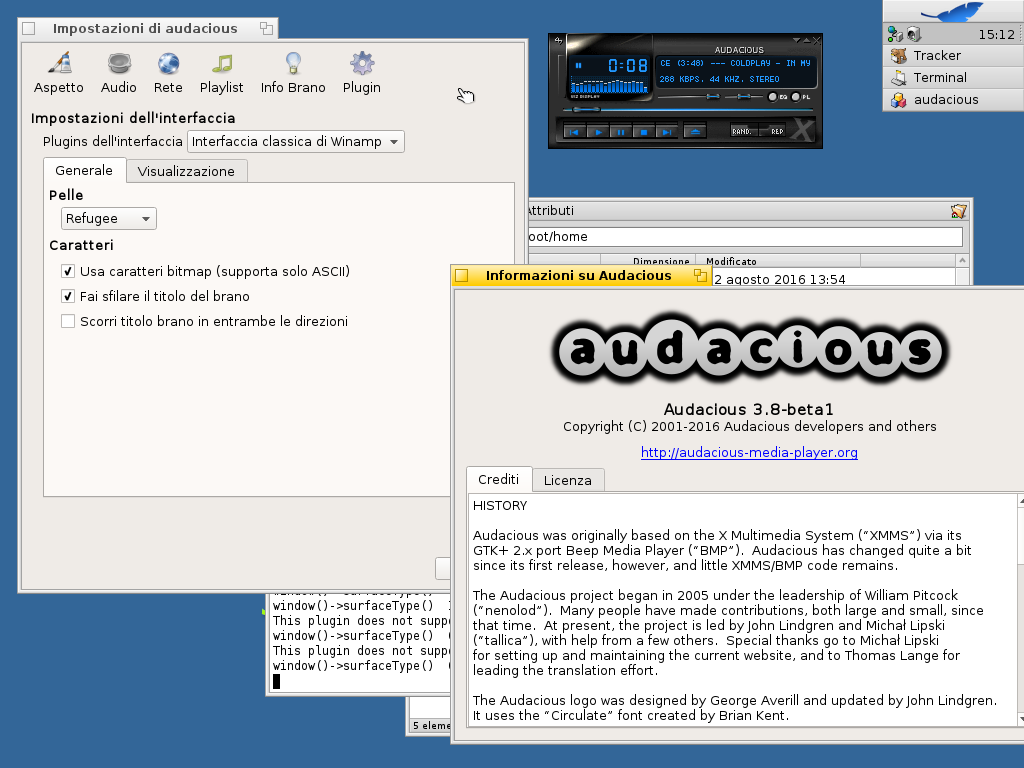
Task: Toggle the RAND. shuffle button
Action: pyautogui.click(x=744, y=131)
